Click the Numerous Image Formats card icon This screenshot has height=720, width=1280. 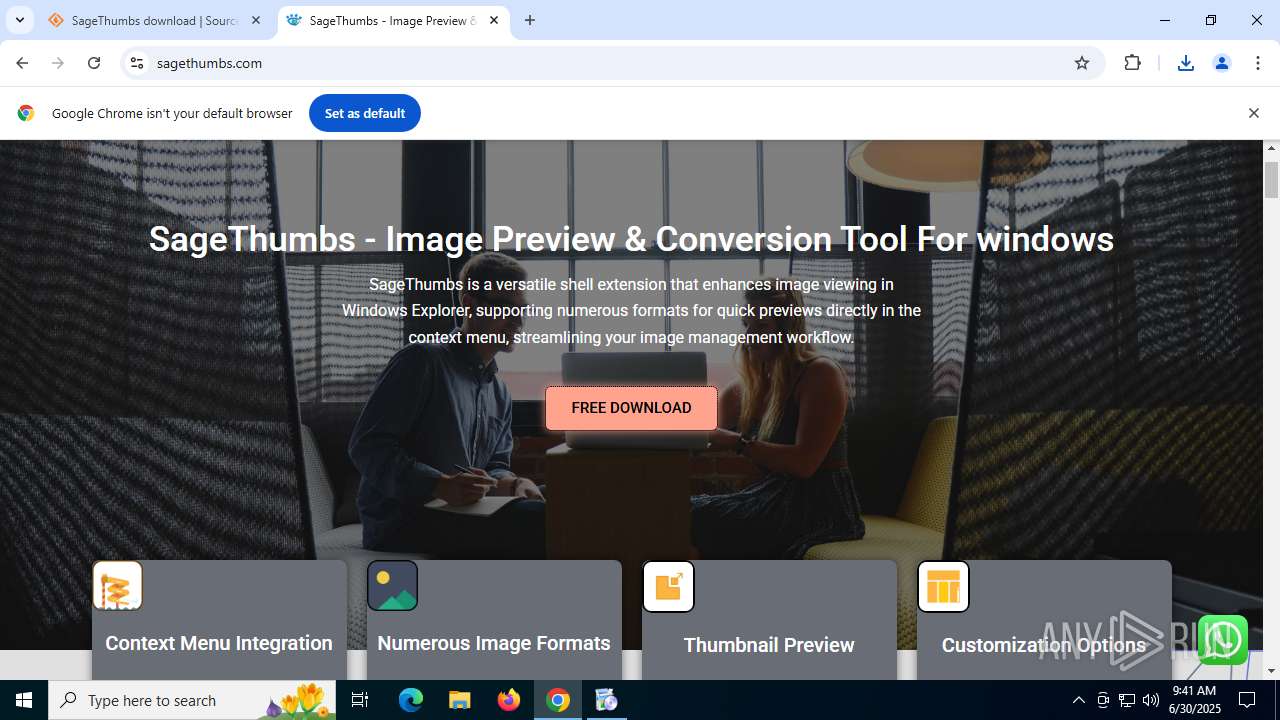click(x=392, y=586)
